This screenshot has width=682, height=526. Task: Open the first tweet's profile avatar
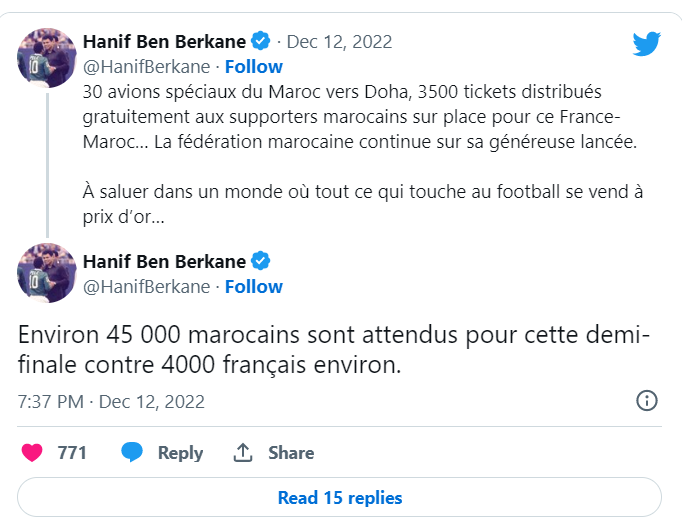point(47,56)
